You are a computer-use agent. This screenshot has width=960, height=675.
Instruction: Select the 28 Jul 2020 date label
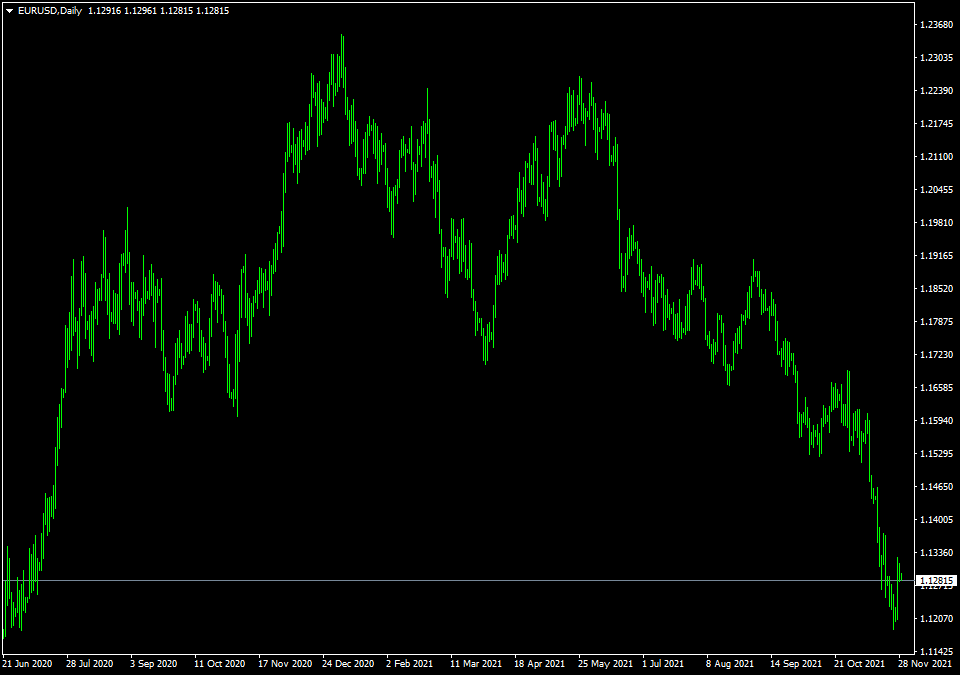pos(89,664)
